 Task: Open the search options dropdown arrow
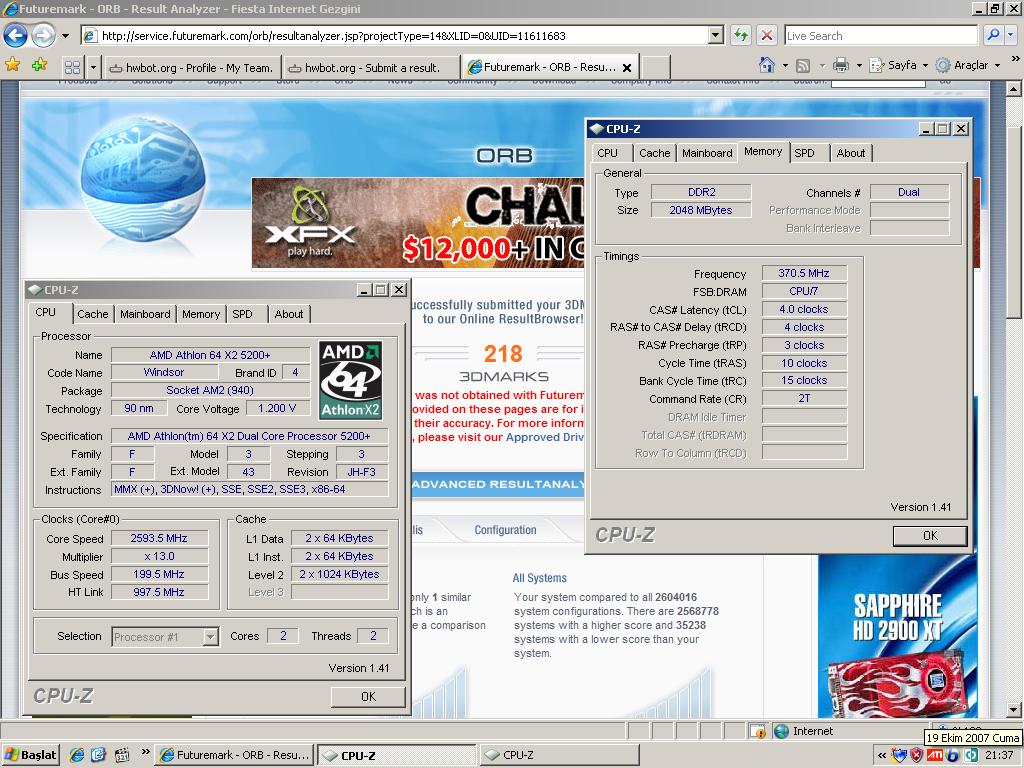click(1011, 35)
